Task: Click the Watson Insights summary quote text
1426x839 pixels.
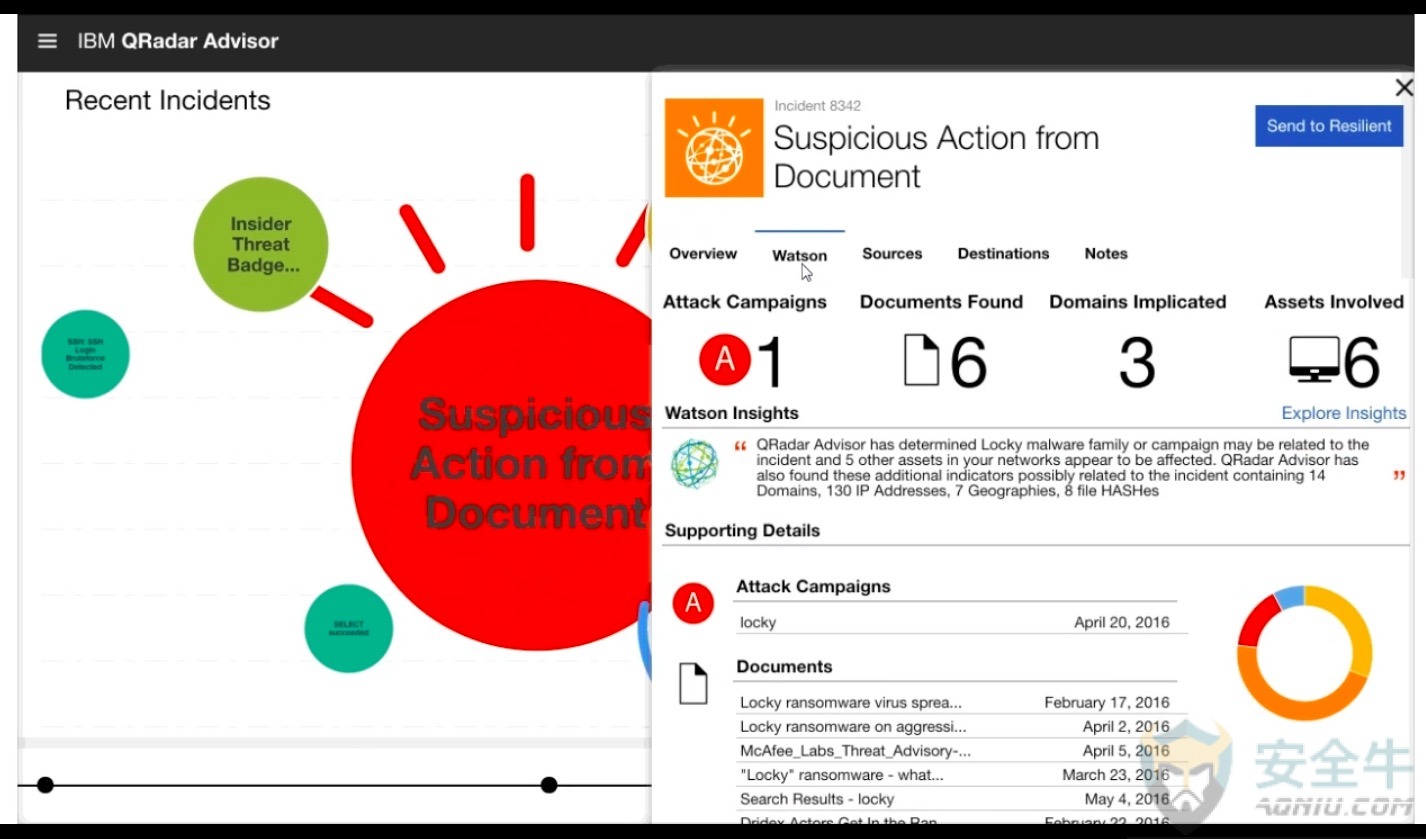Action: click(x=1062, y=468)
